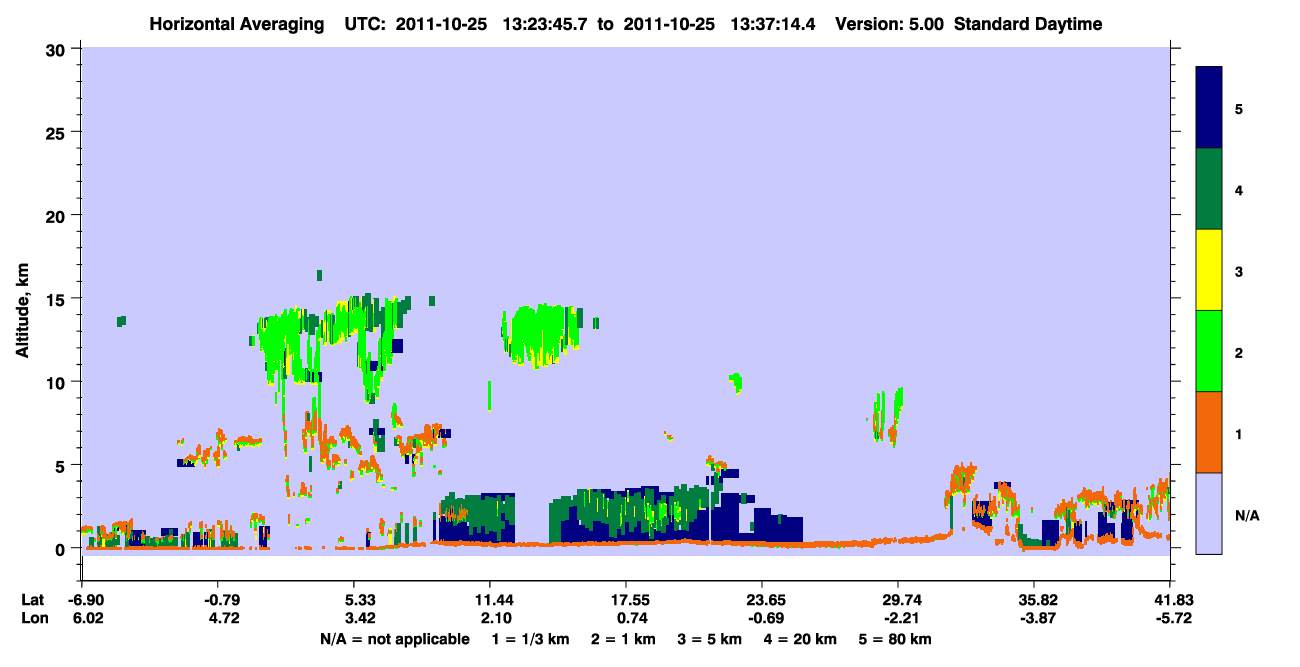
Task: Click the start time '13:23:45.7'
Action: coord(547,24)
